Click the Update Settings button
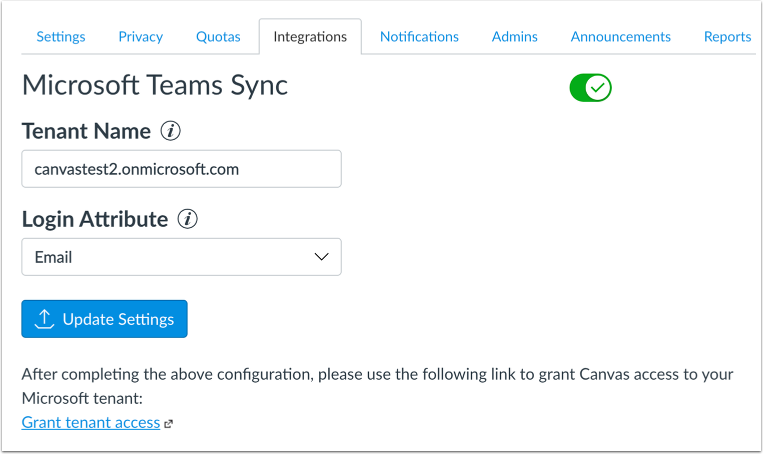The width and height of the screenshot is (763, 454). [104, 319]
